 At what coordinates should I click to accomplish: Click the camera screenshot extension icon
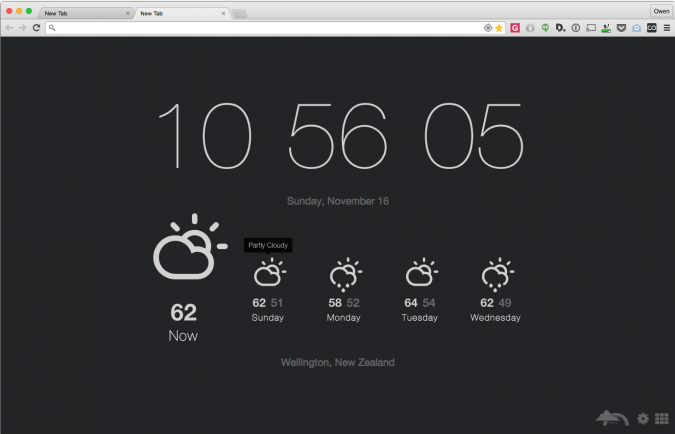click(x=636, y=28)
